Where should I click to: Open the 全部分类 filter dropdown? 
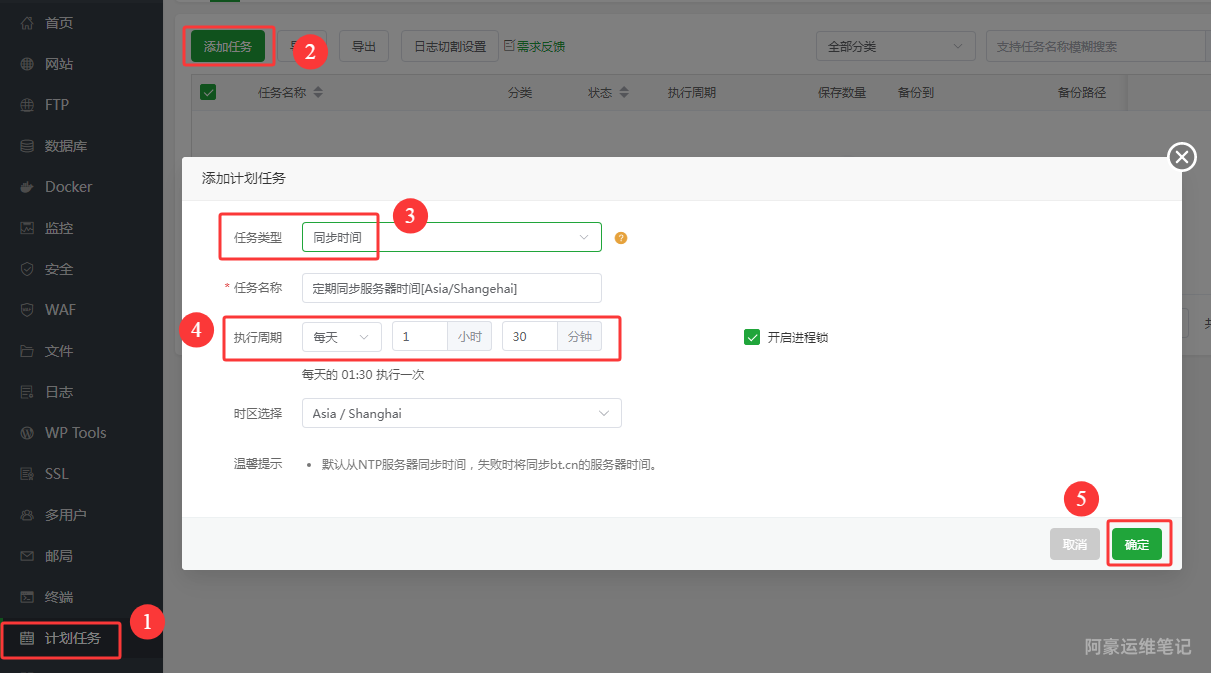(895, 45)
